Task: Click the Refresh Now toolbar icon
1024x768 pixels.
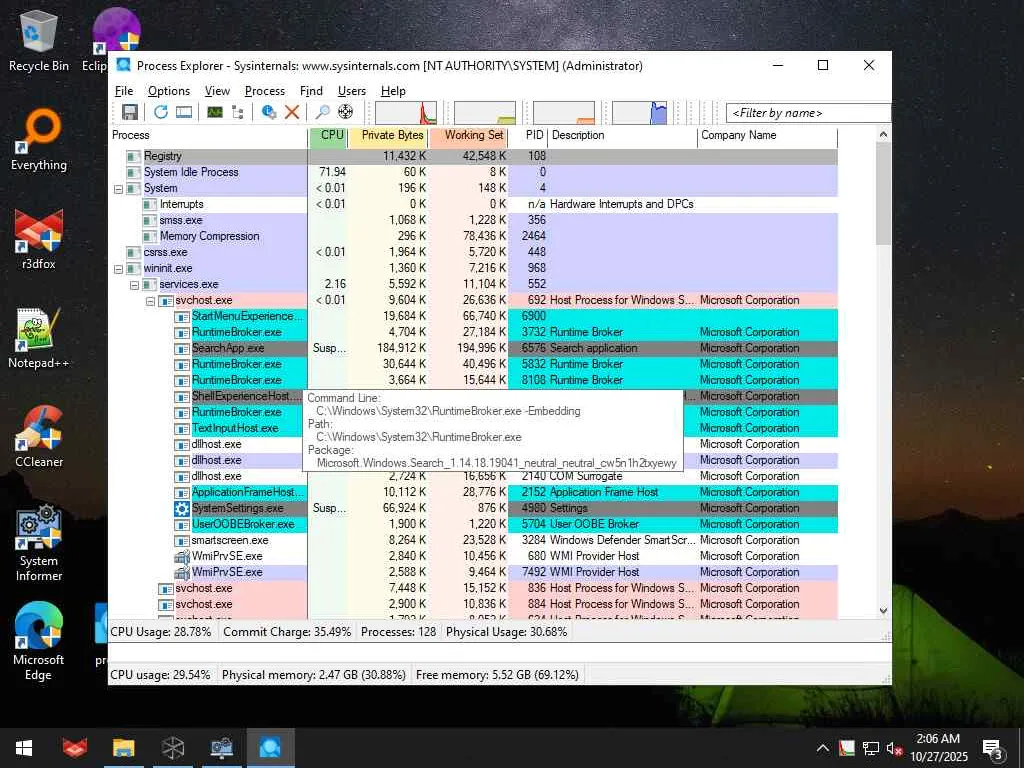Action: (x=160, y=112)
